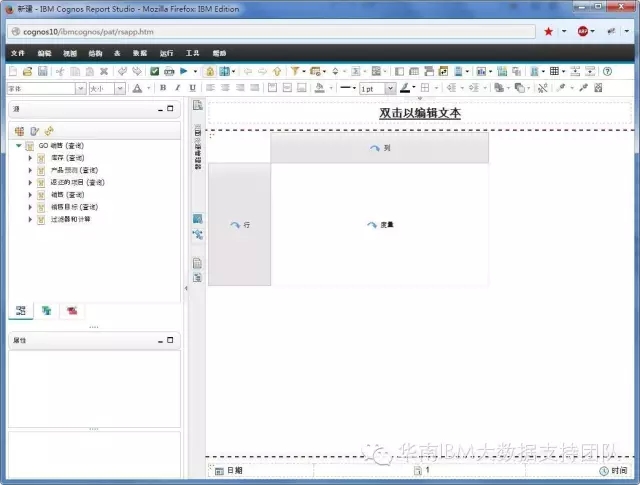Click the New report icon

(x=13, y=71)
